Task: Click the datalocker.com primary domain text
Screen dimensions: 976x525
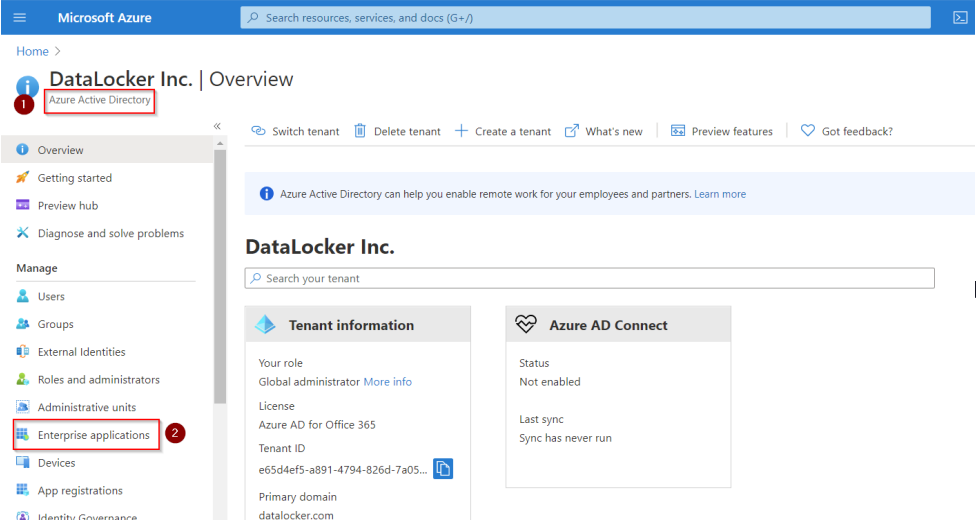Action: 296,515
